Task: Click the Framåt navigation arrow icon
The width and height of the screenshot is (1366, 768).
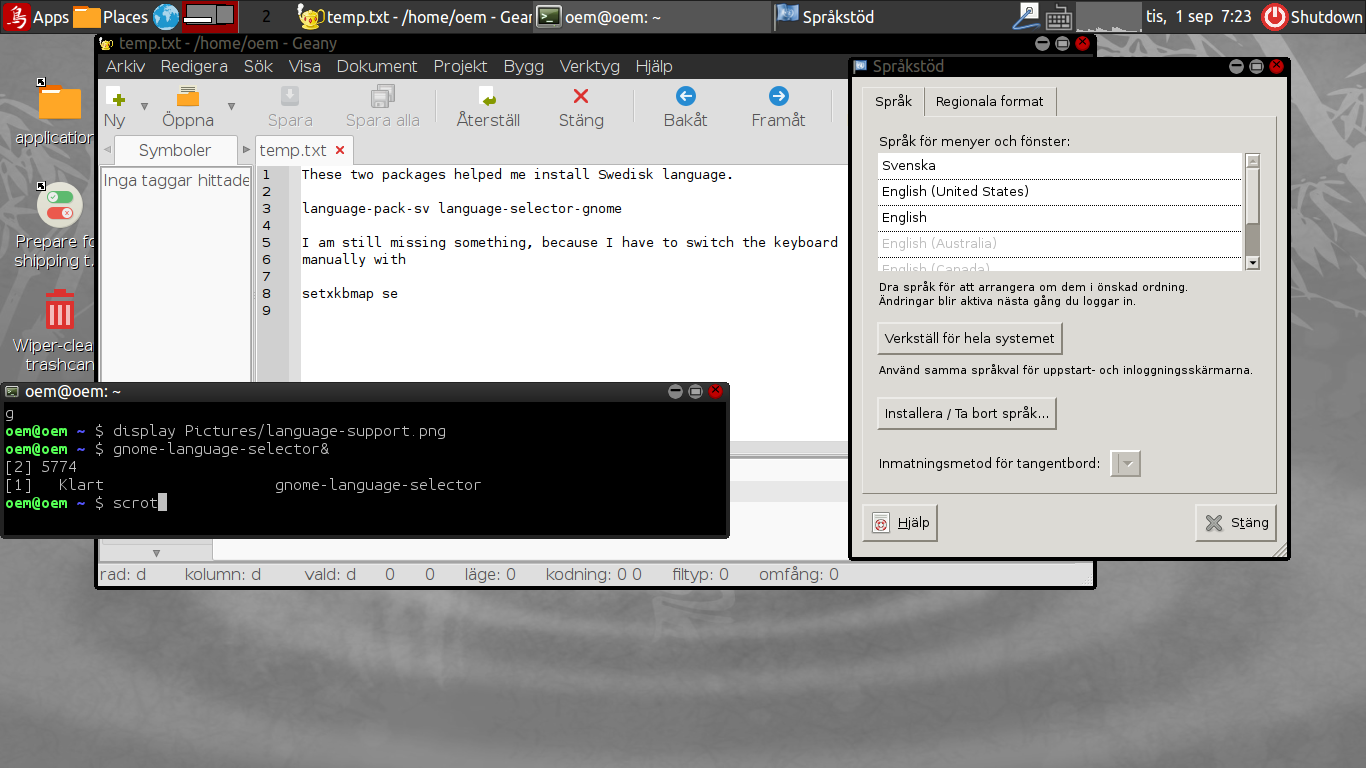Action: click(778, 97)
